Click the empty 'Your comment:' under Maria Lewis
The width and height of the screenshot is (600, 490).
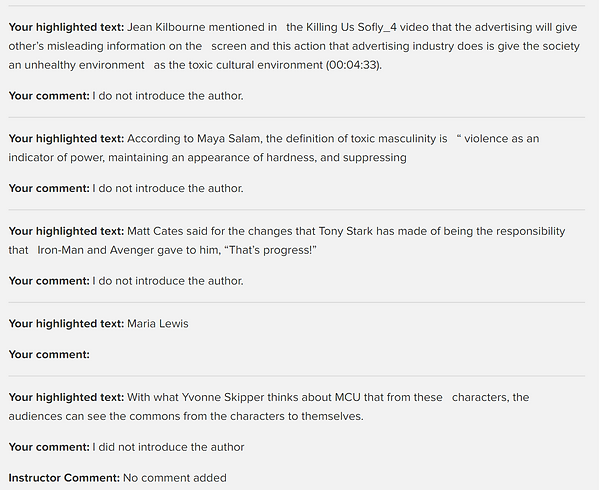pyautogui.click(x=49, y=355)
